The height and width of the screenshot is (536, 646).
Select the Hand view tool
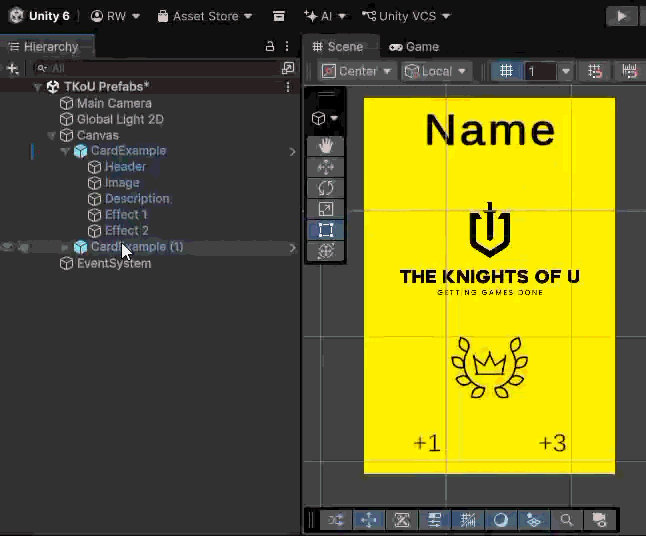pos(325,146)
